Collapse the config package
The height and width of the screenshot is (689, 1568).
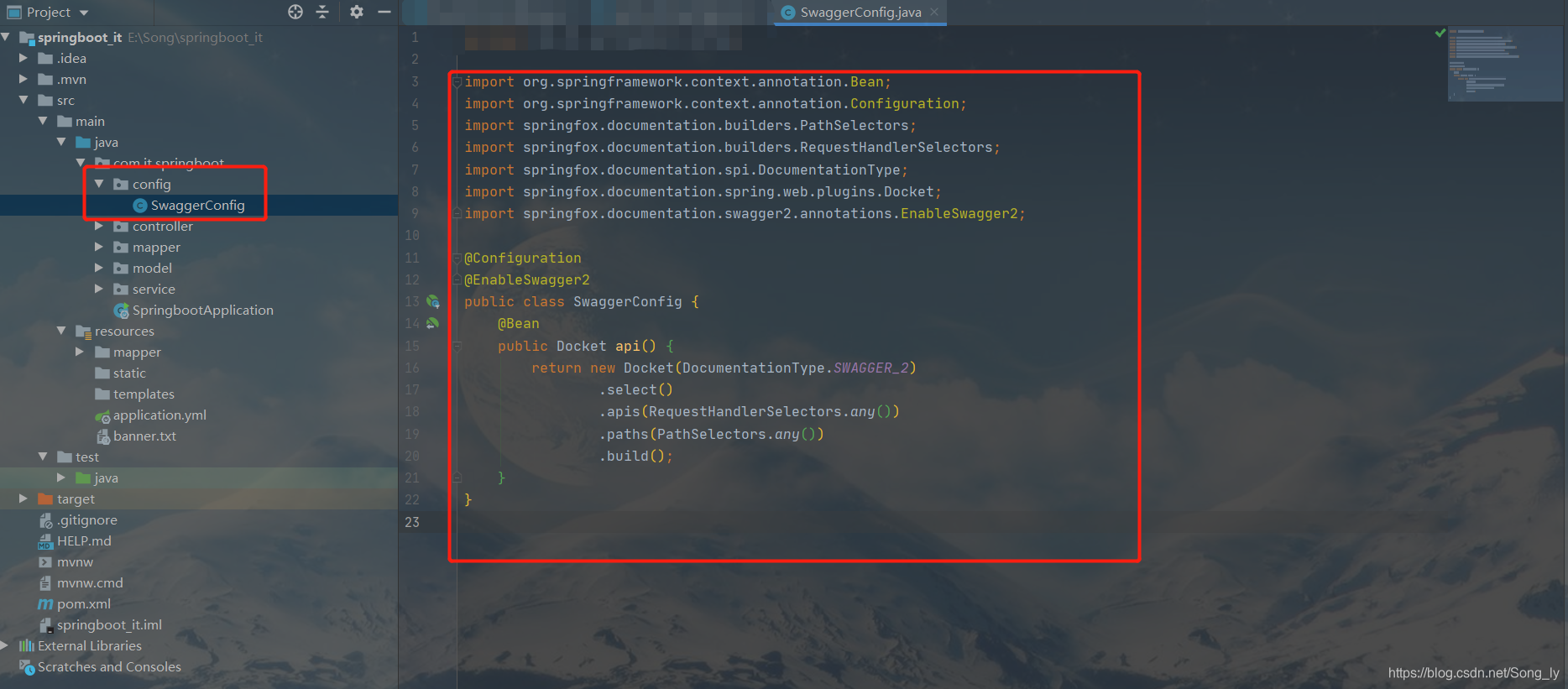click(99, 184)
